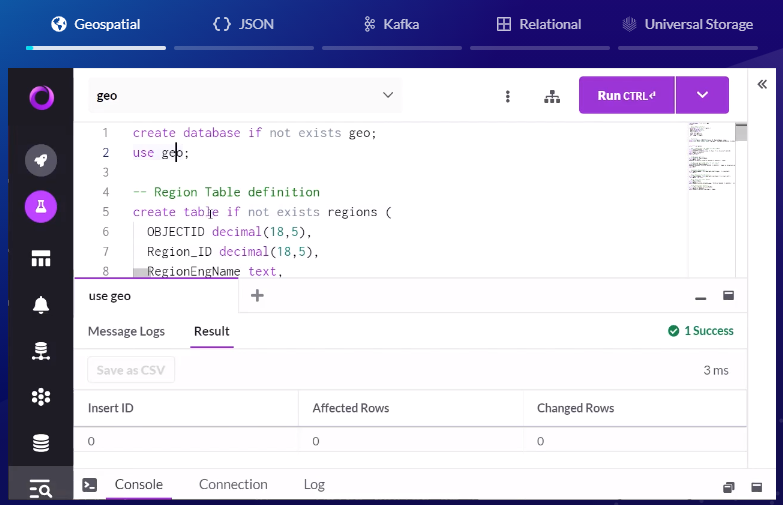
Task: Click the Changed Rows column header
Action: [576, 408]
